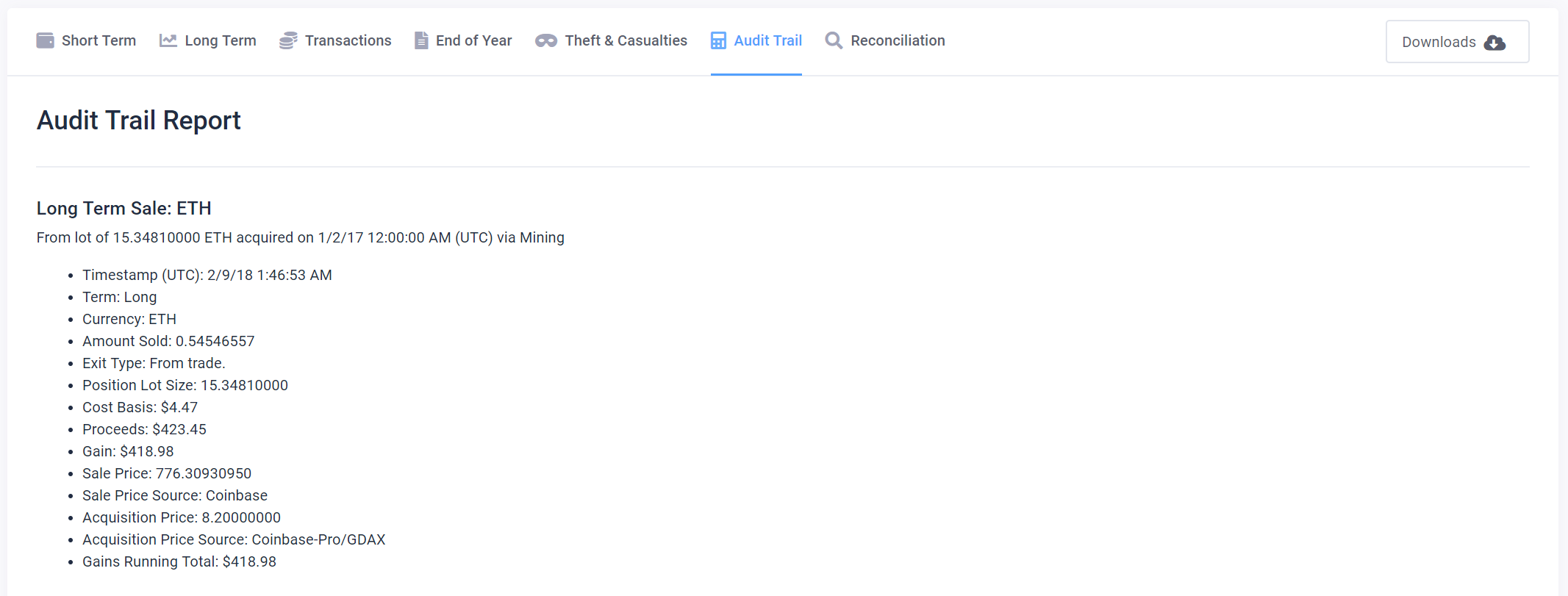Image resolution: width=1568 pixels, height=596 pixels.
Task: Click the End of Year document icon
Action: [421, 40]
